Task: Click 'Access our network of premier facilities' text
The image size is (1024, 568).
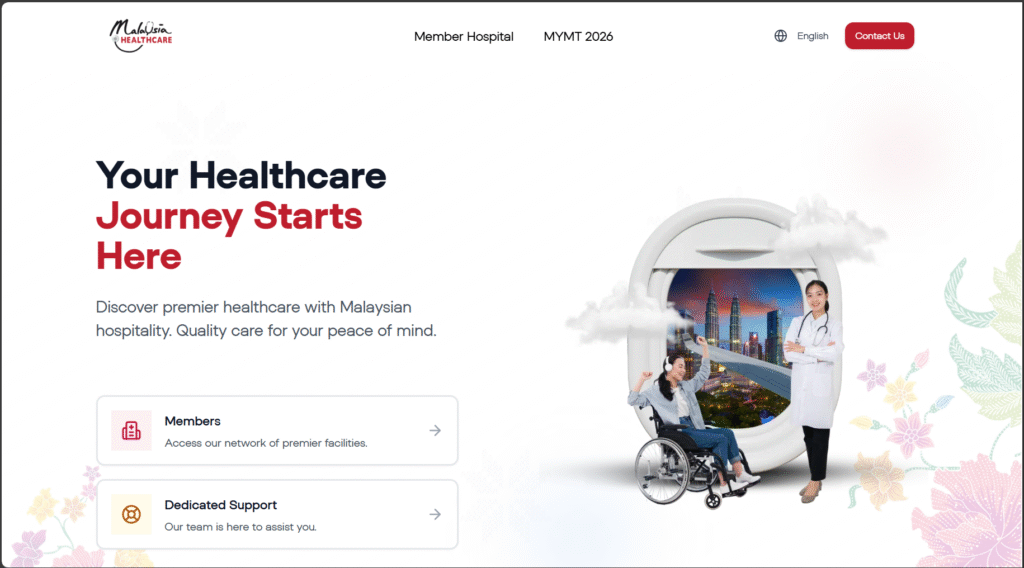Action: pos(266,443)
